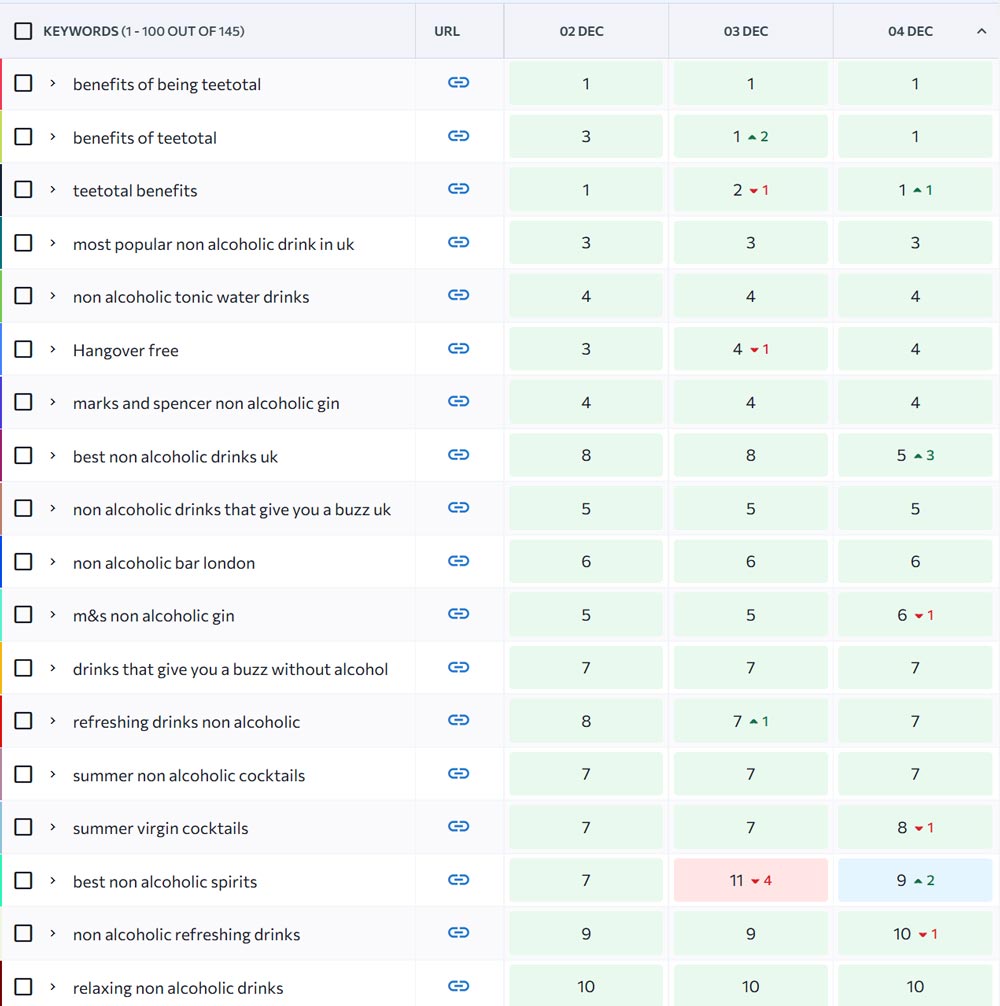Click 03 DEC rank for 'refreshing drinks non alcoholic'
Image resolution: width=1000 pixels, height=1006 pixels.
[750, 721]
